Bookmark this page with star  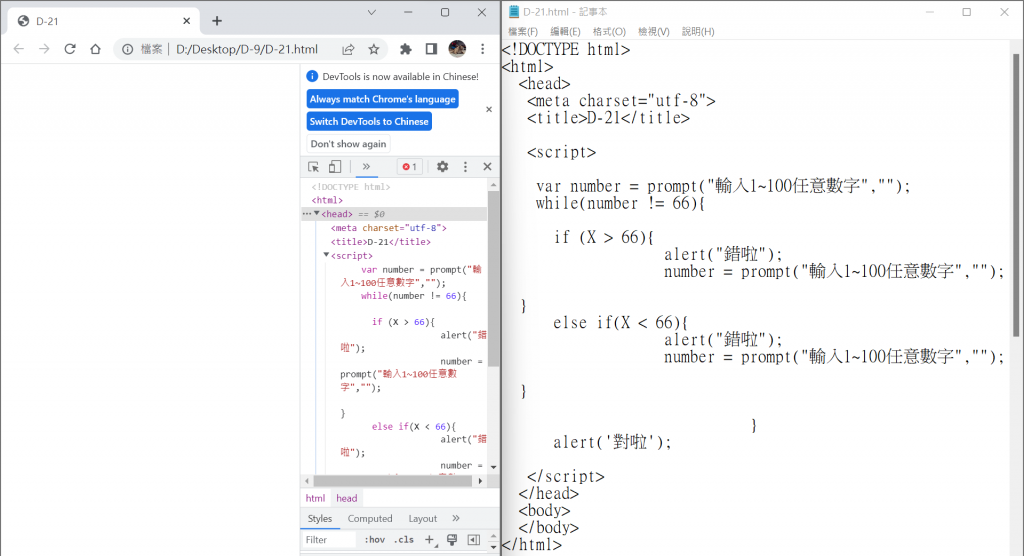(x=374, y=49)
